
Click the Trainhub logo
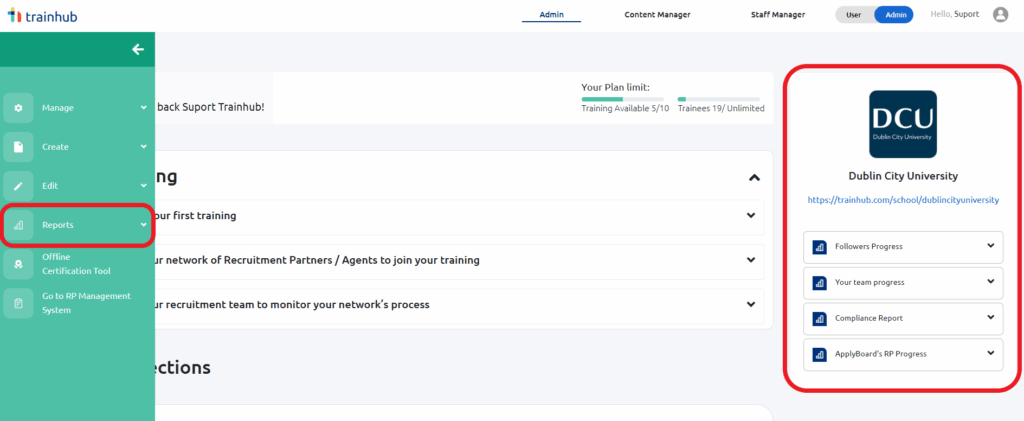tap(42, 15)
